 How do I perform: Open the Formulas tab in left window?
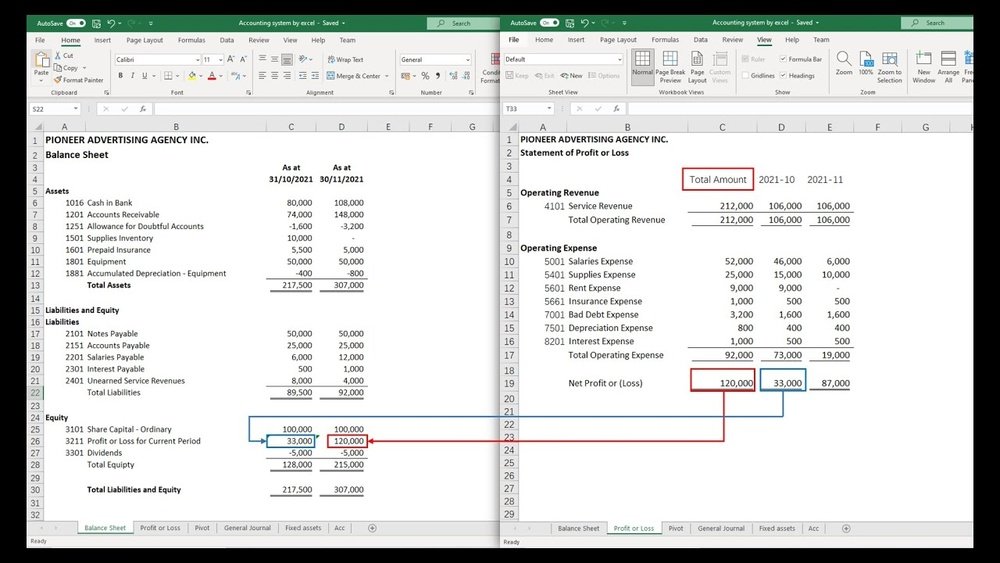(191, 40)
